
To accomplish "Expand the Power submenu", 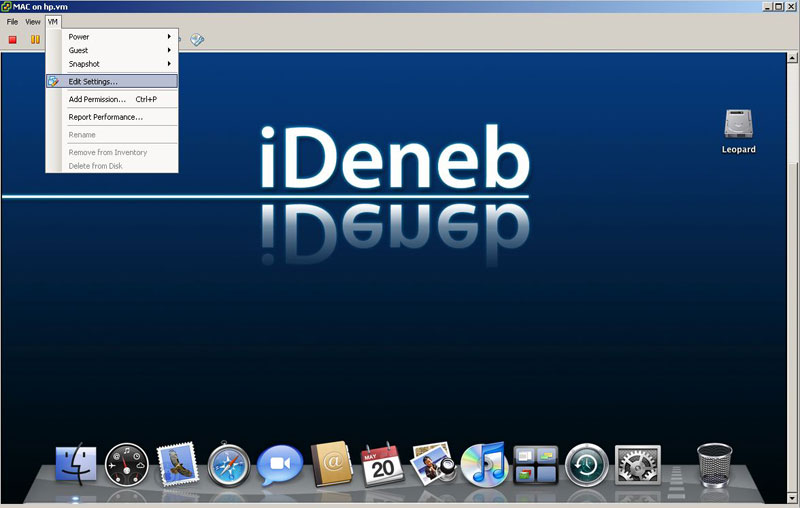I will (x=112, y=37).
